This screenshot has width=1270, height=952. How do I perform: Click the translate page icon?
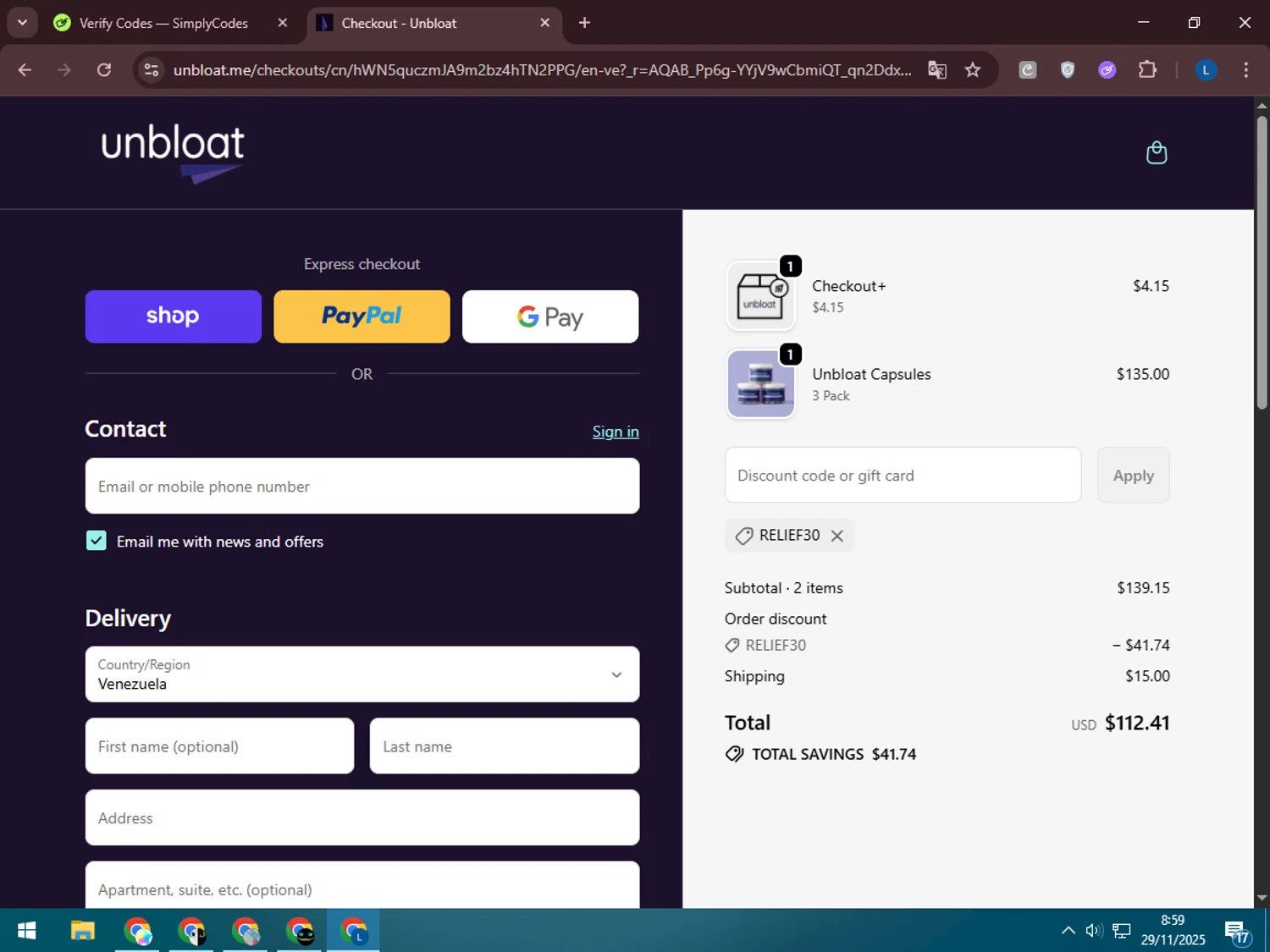937,69
